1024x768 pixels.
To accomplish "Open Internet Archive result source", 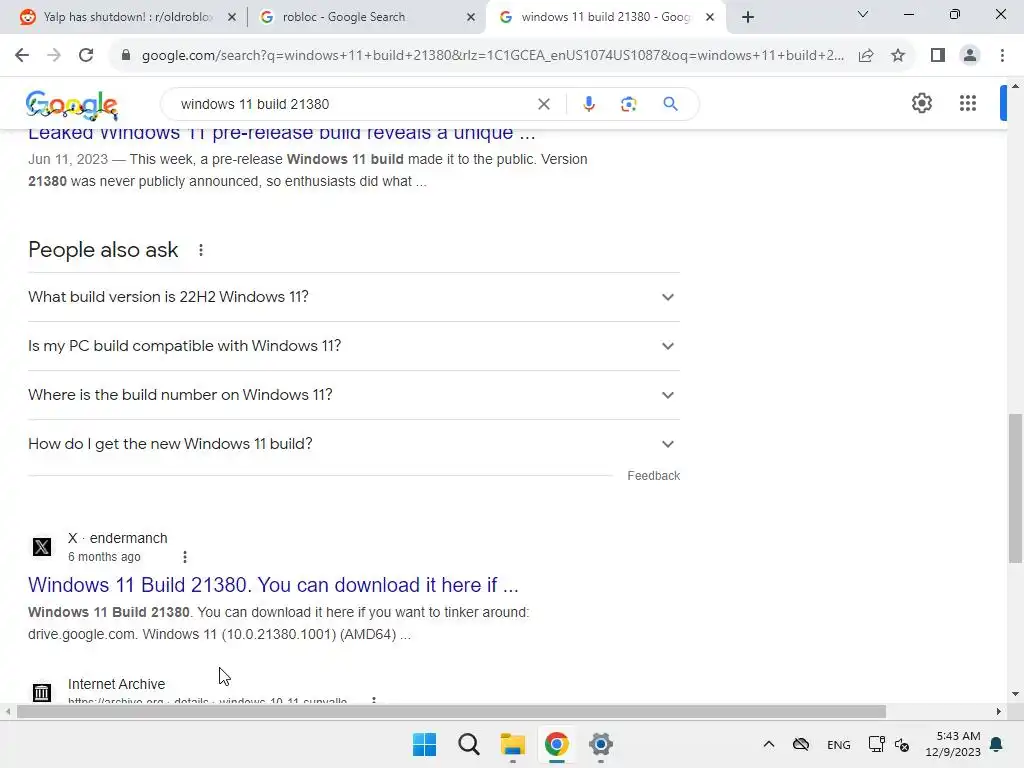I will pyautogui.click(x=116, y=684).
